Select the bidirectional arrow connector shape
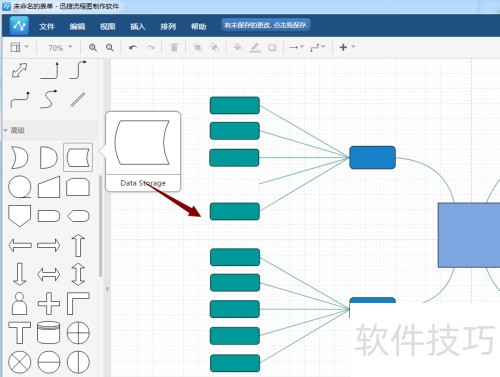The image size is (500, 377). 20,70
